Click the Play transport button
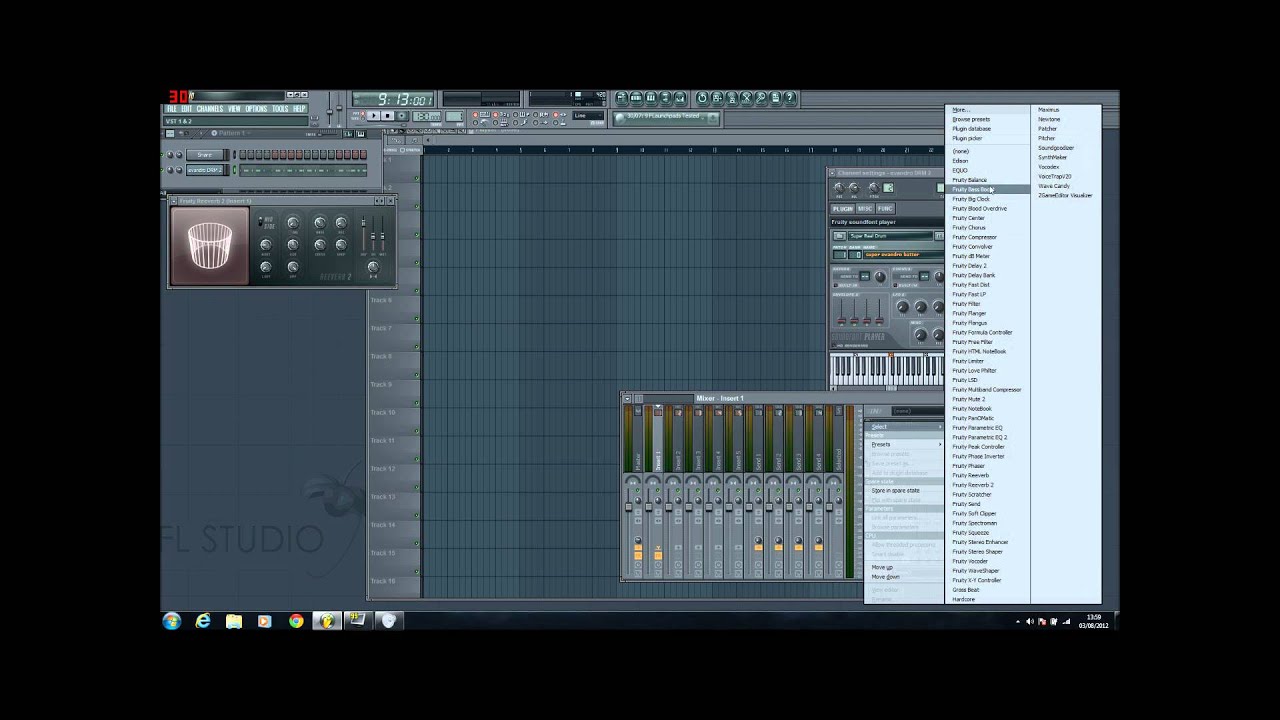This screenshot has height=720, width=1280. (374, 115)
